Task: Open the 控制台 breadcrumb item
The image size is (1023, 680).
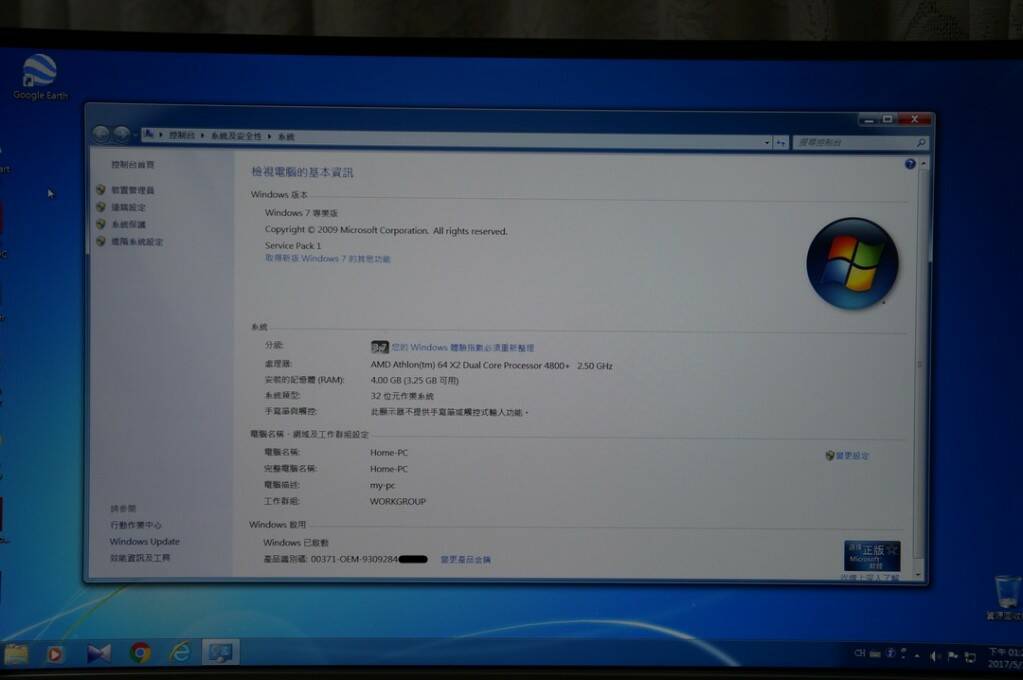Action: click(x=182, y=136)
